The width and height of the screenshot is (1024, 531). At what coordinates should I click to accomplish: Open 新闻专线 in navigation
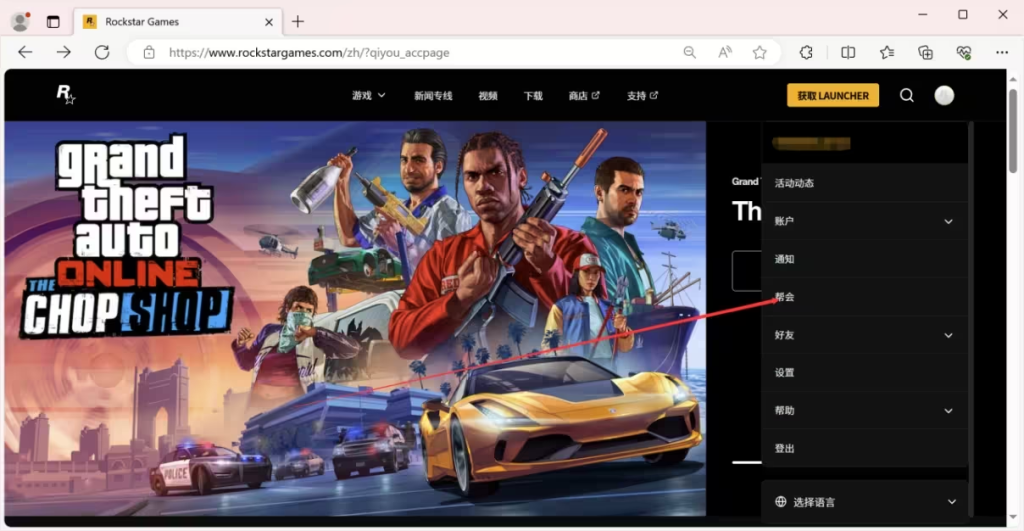point(433,95)
